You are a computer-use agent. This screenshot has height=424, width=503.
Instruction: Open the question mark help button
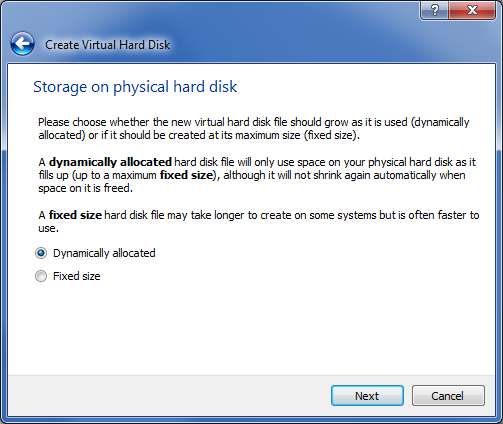435,10
